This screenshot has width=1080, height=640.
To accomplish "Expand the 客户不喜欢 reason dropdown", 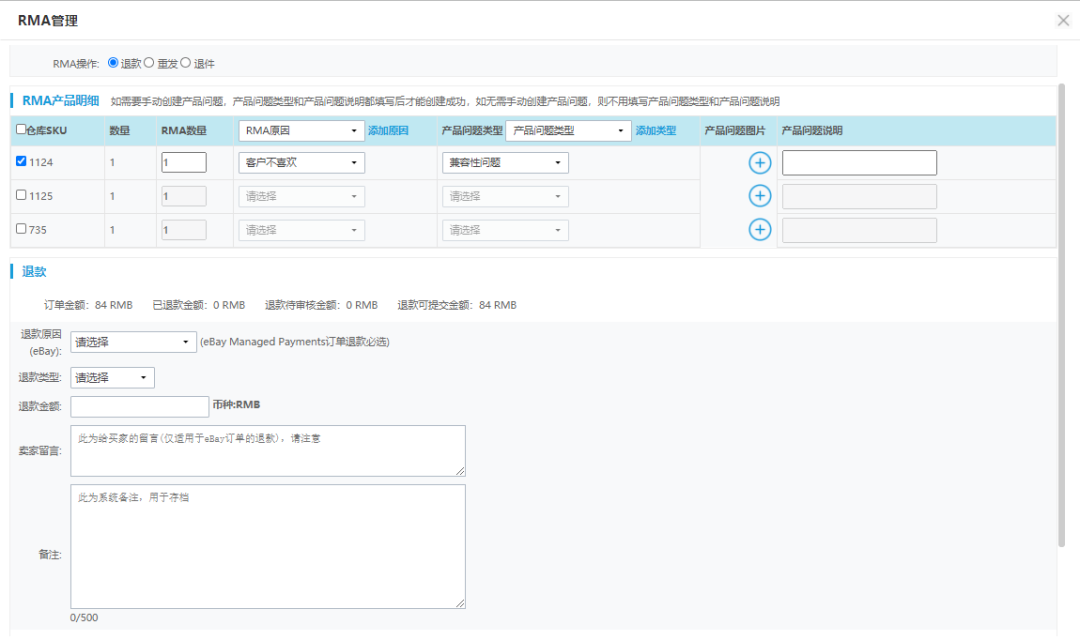I will (x=301, y=163).
